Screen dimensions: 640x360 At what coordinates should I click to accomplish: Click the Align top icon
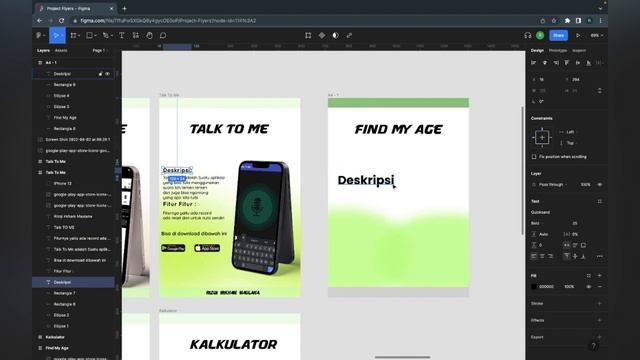pyautogui.click(x=567, y=63)
